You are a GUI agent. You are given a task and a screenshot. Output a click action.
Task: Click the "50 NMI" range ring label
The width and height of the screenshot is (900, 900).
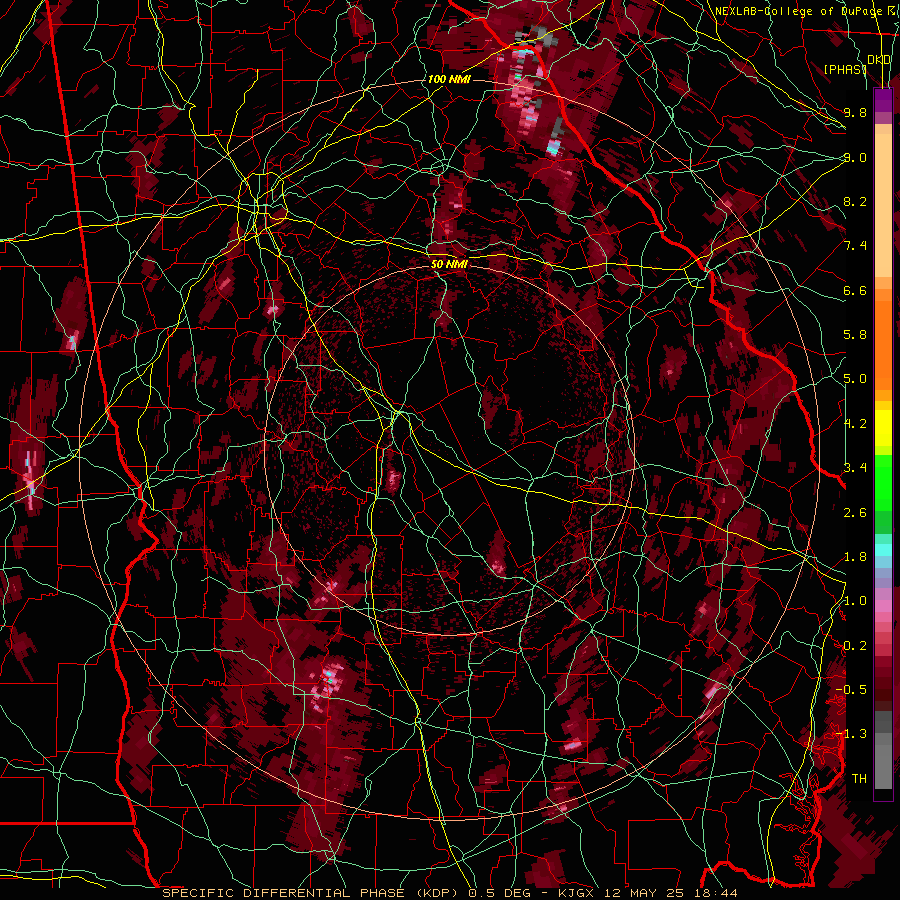tap(449, 264)
